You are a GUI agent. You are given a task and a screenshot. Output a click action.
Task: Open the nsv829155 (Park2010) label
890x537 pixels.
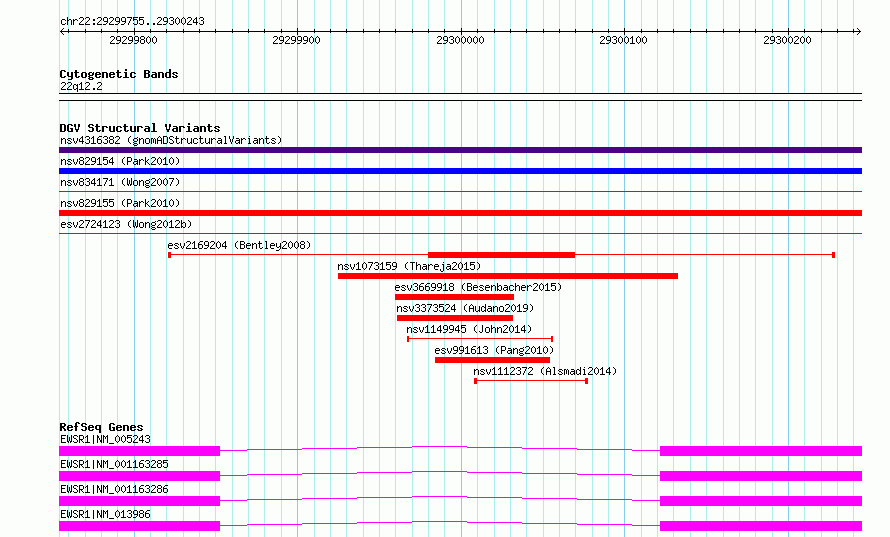(120, 203)
